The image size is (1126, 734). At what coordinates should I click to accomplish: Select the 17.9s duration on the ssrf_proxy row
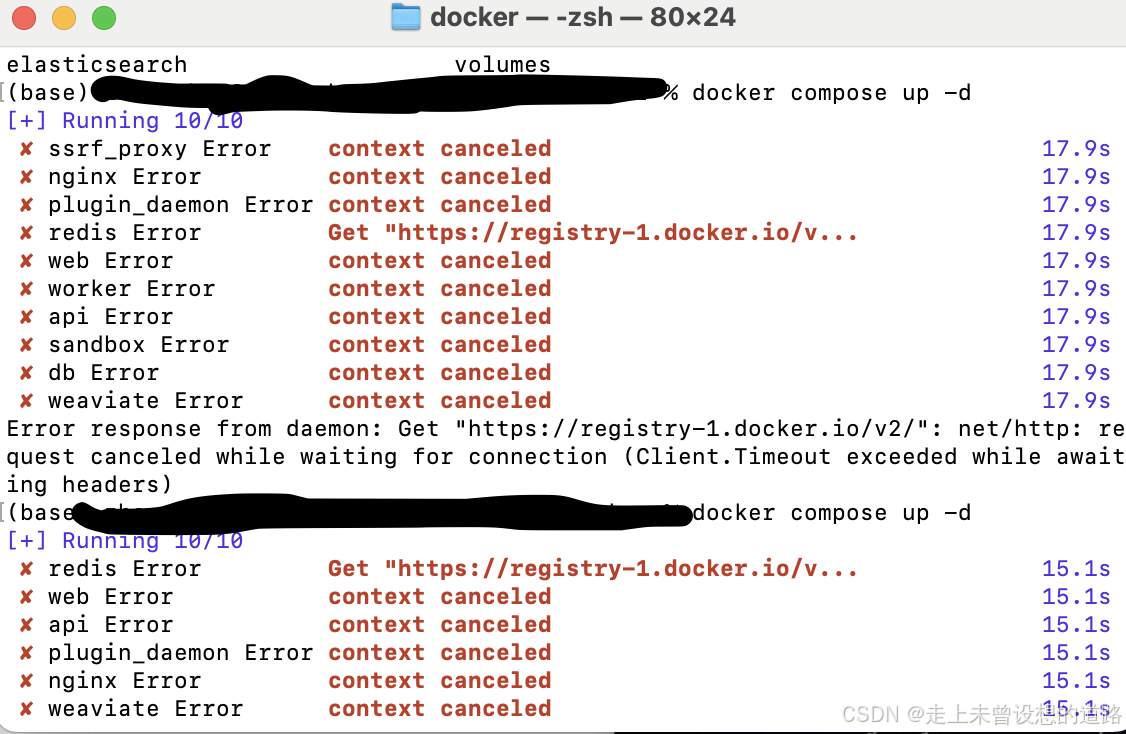1075,148
